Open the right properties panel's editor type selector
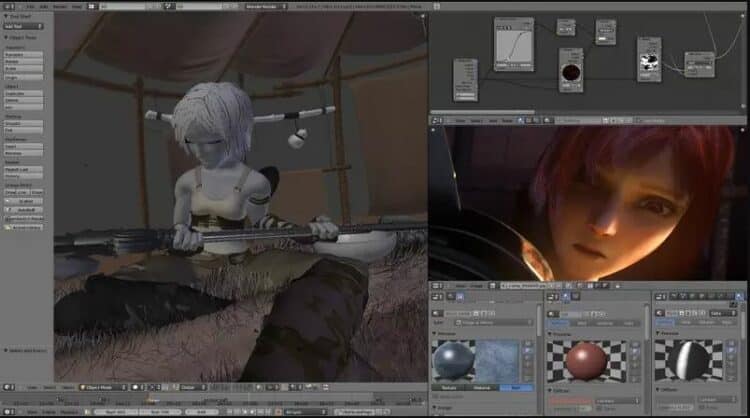The image size is (750, 418). pos(661,297)
